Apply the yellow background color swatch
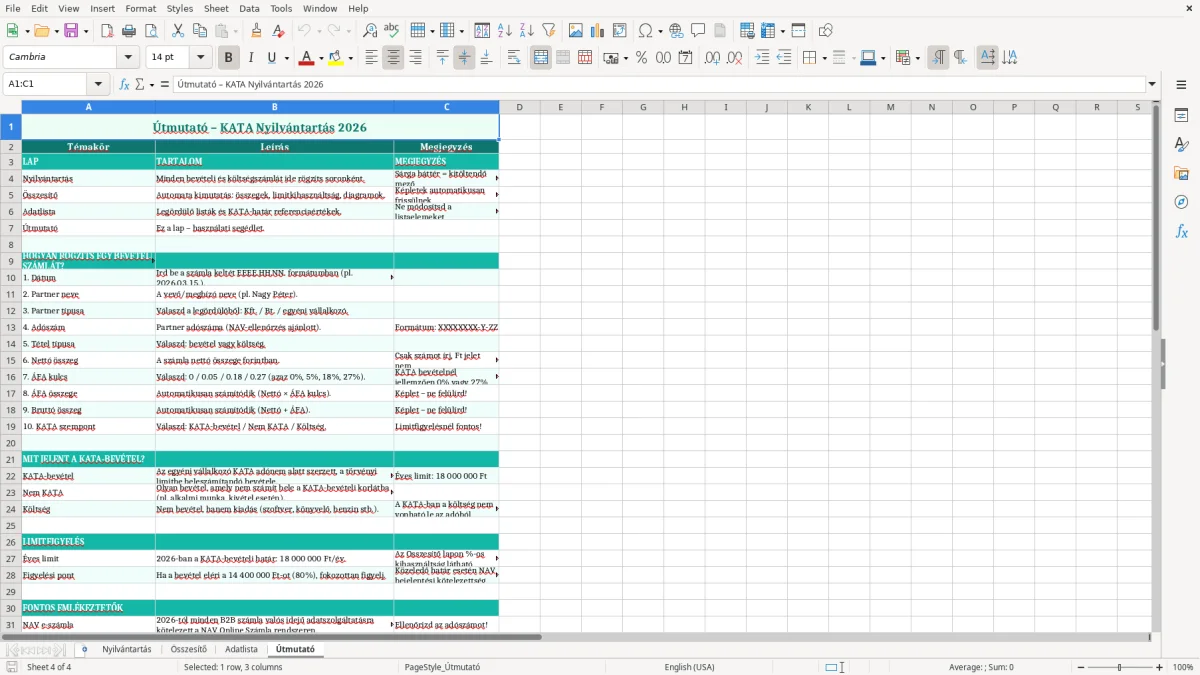Screen dimensions: 1200x675 pos(336,58)
